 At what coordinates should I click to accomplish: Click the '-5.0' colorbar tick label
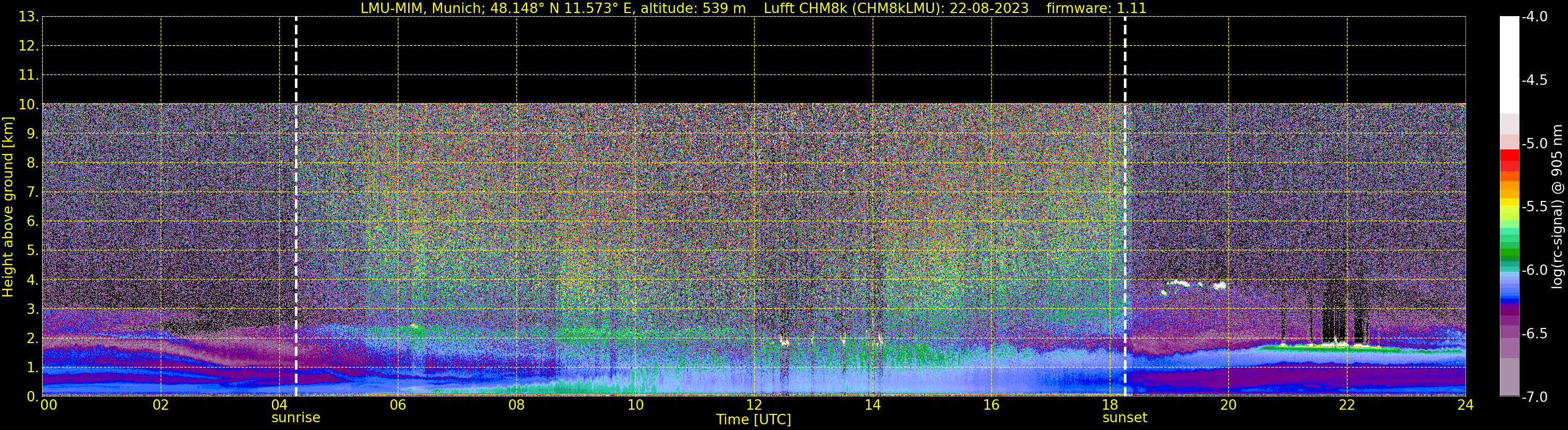click(1534, 144)
